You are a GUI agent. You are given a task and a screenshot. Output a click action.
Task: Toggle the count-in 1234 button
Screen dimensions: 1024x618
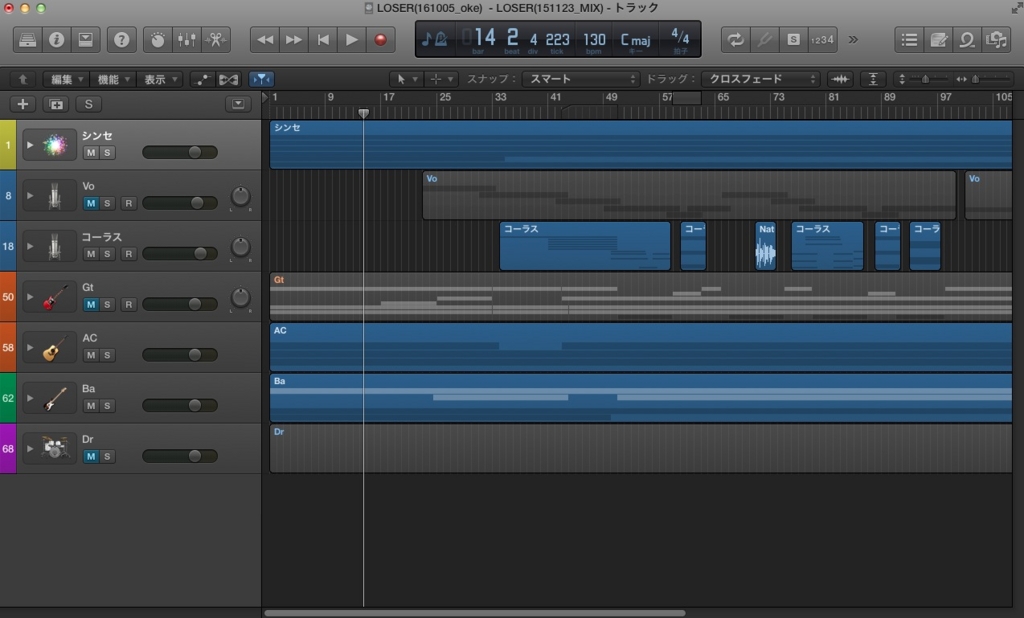pos(822,40)
